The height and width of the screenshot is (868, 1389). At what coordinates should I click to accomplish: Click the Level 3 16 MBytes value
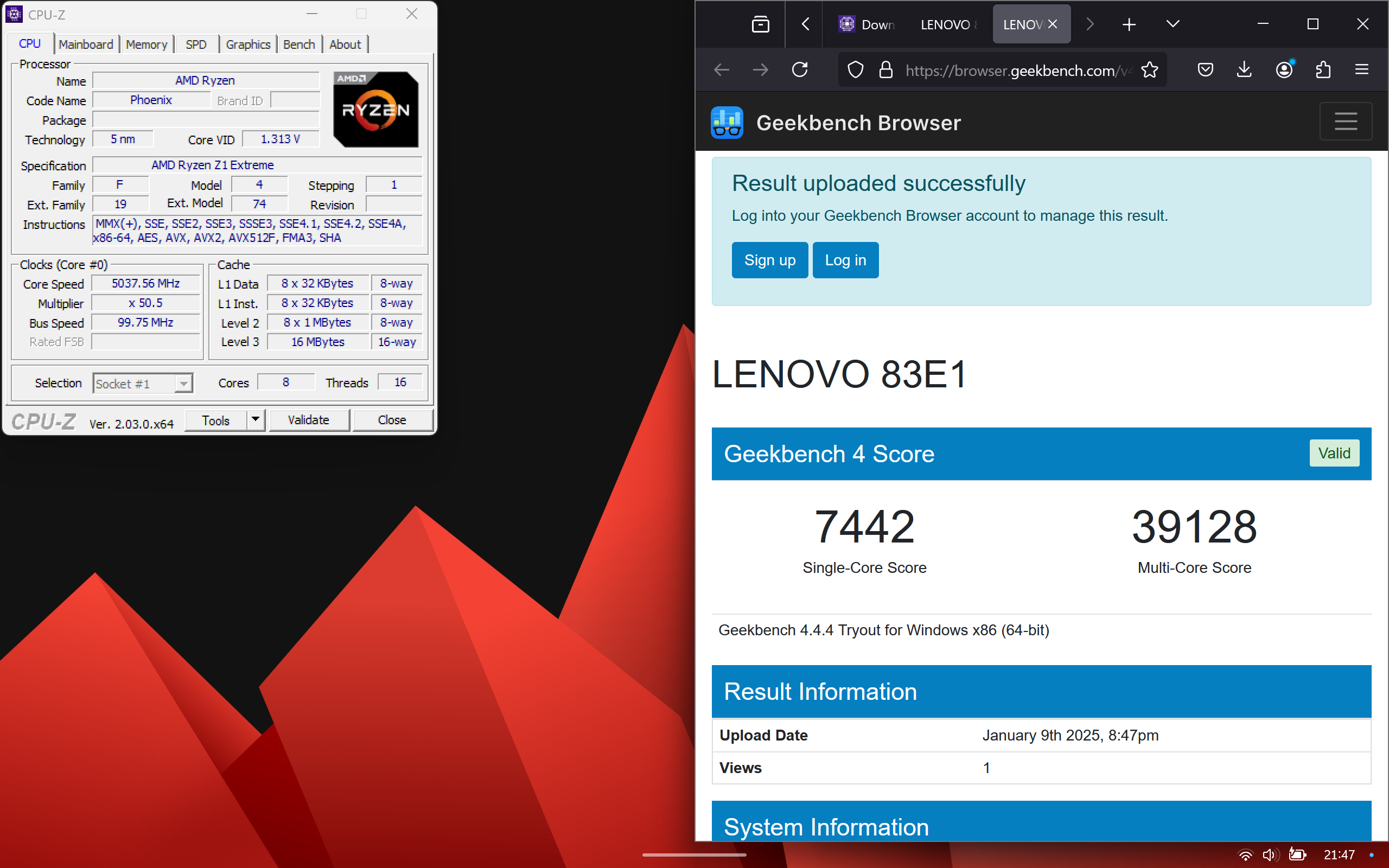pyautogui.click(x=318, y=342)
